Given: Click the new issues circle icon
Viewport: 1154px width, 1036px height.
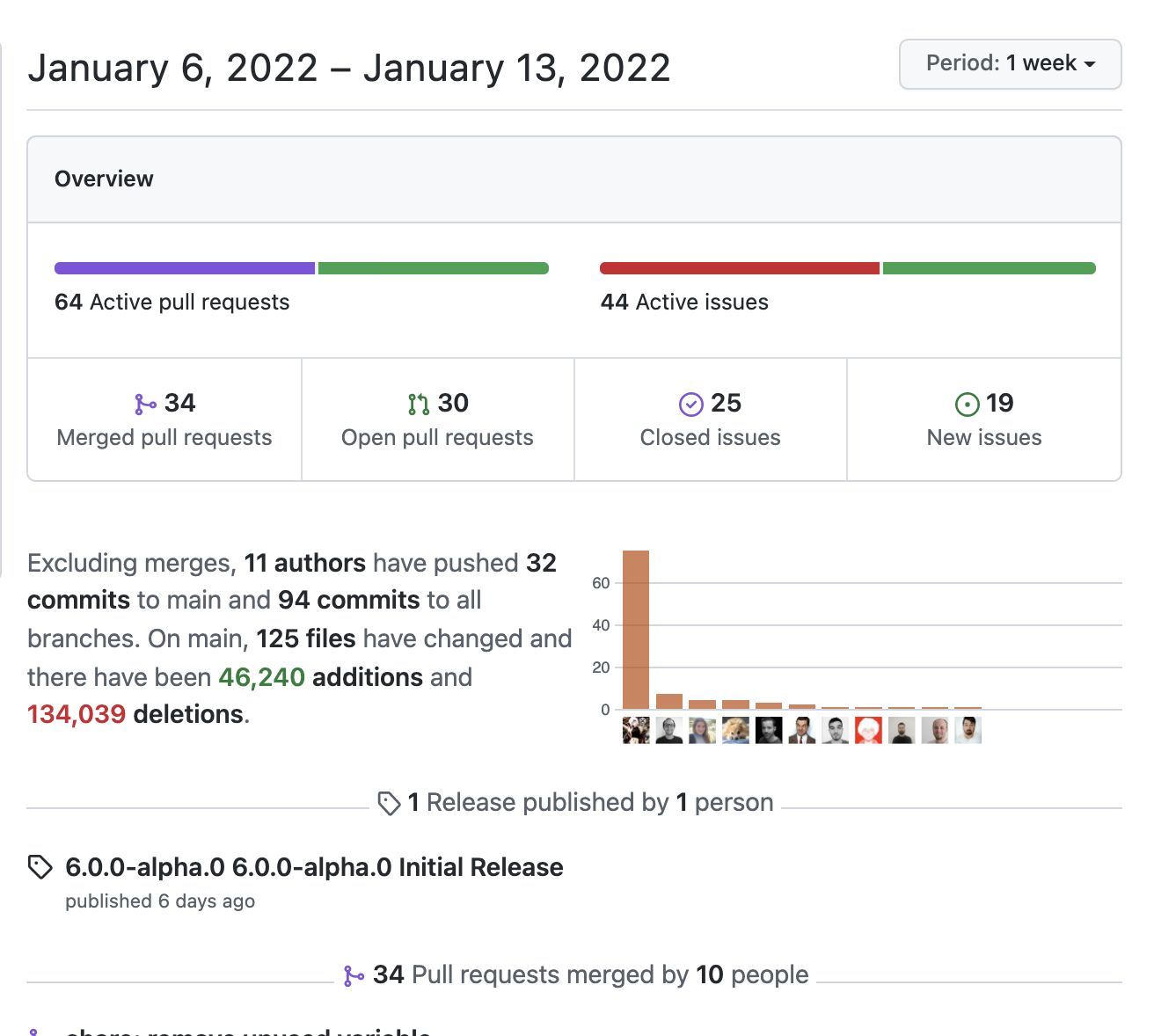Looking at the screenshot, I should (x=967, y=404).
